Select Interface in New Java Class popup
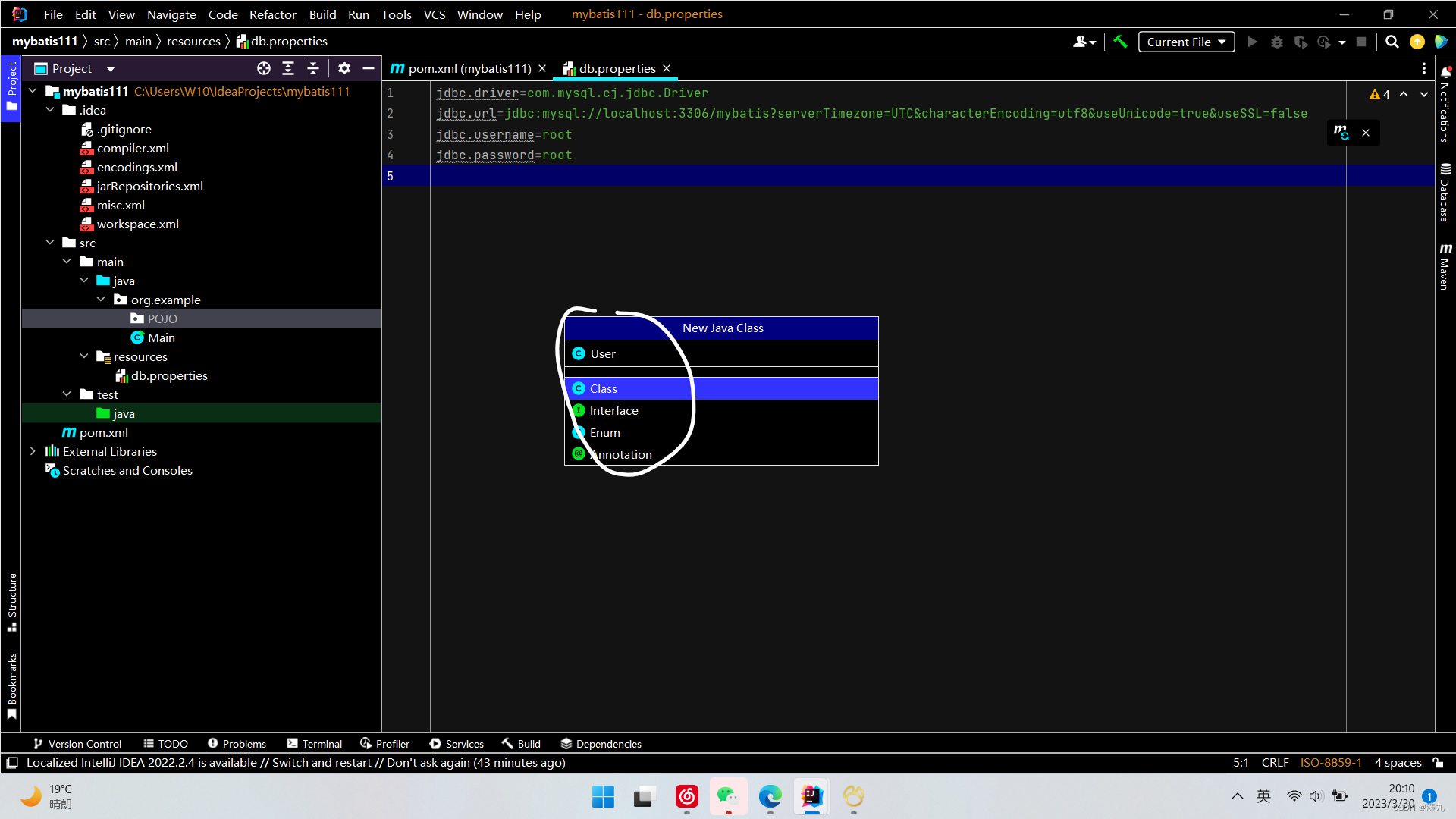Screen dimensions: 1456x819 coord(613,410)
